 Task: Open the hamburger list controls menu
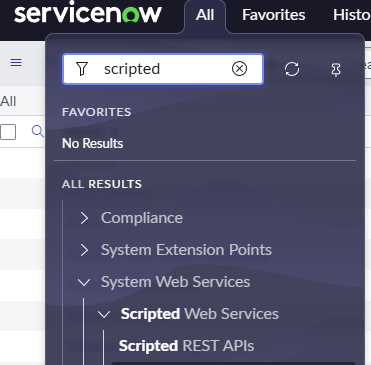(16, 62)
